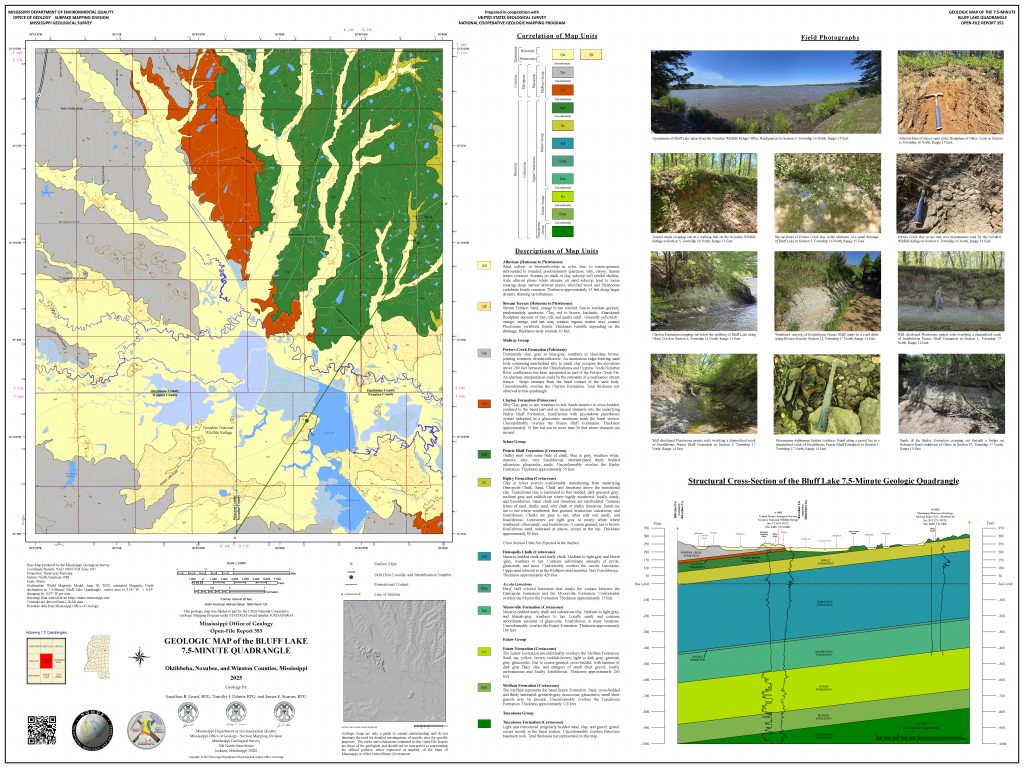The image size is (1024, 768).
Task: Click the first geologist seal stamp
Action: click(x=186, y=713)
